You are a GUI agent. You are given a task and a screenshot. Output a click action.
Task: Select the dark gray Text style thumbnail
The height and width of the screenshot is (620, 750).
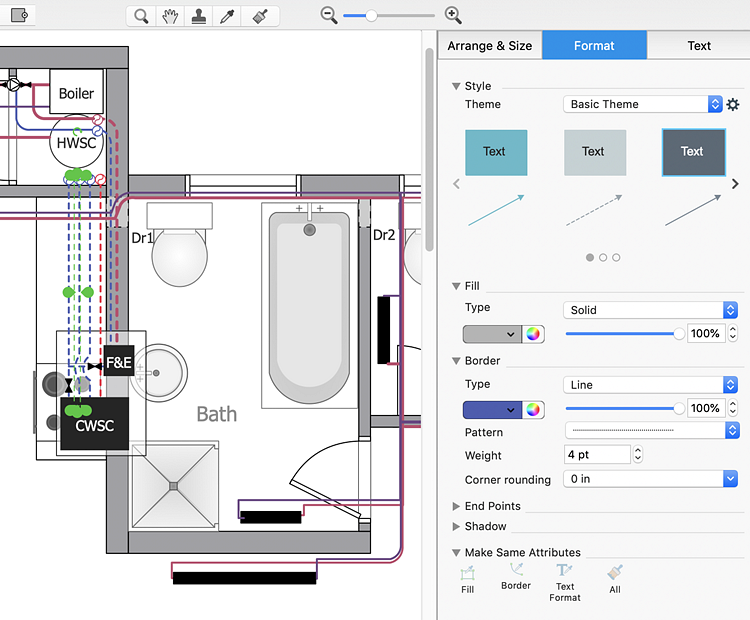[692, 152]
